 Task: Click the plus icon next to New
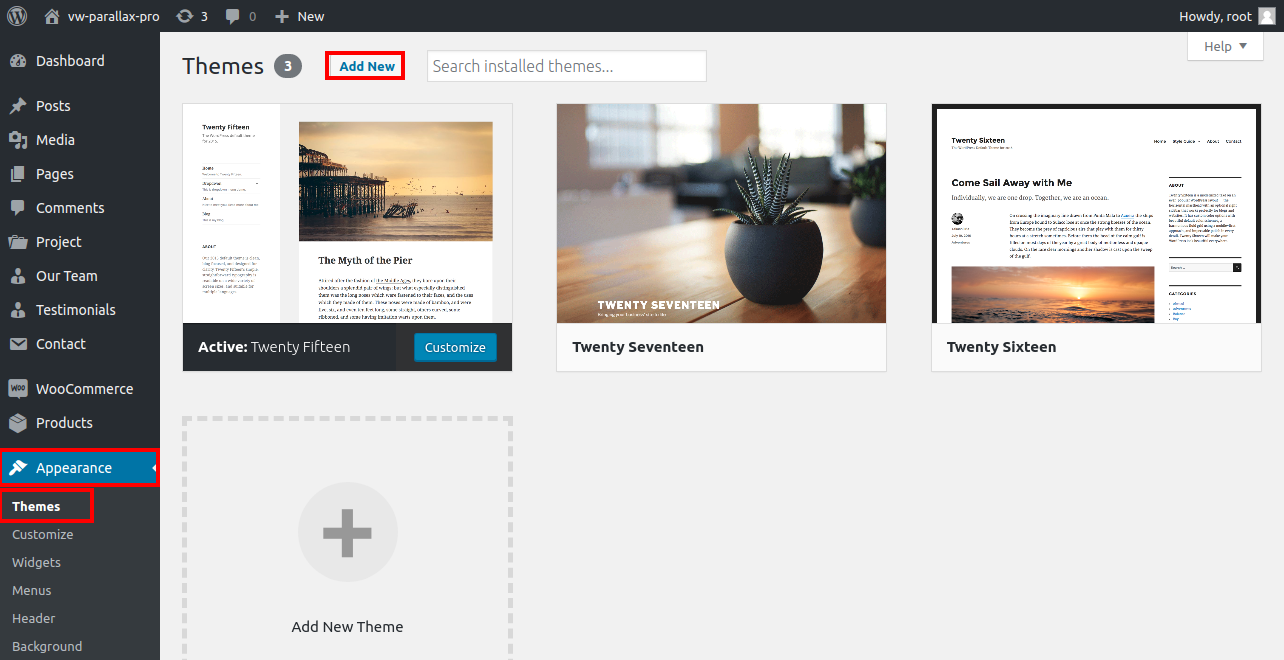pyautogui.click(x=282, y=16)
